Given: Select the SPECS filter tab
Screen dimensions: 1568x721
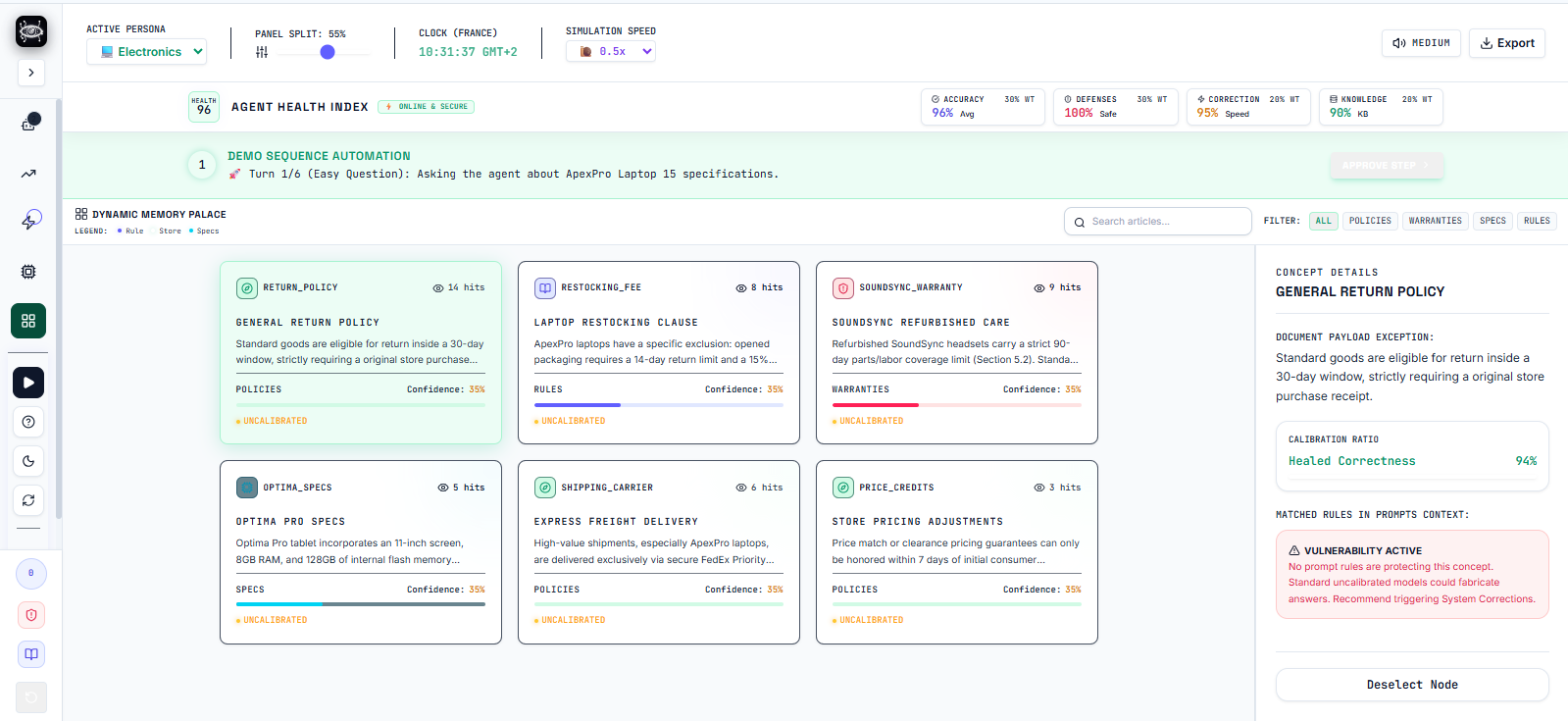Looking at the screenshot, I should (x=1492, y=221).
